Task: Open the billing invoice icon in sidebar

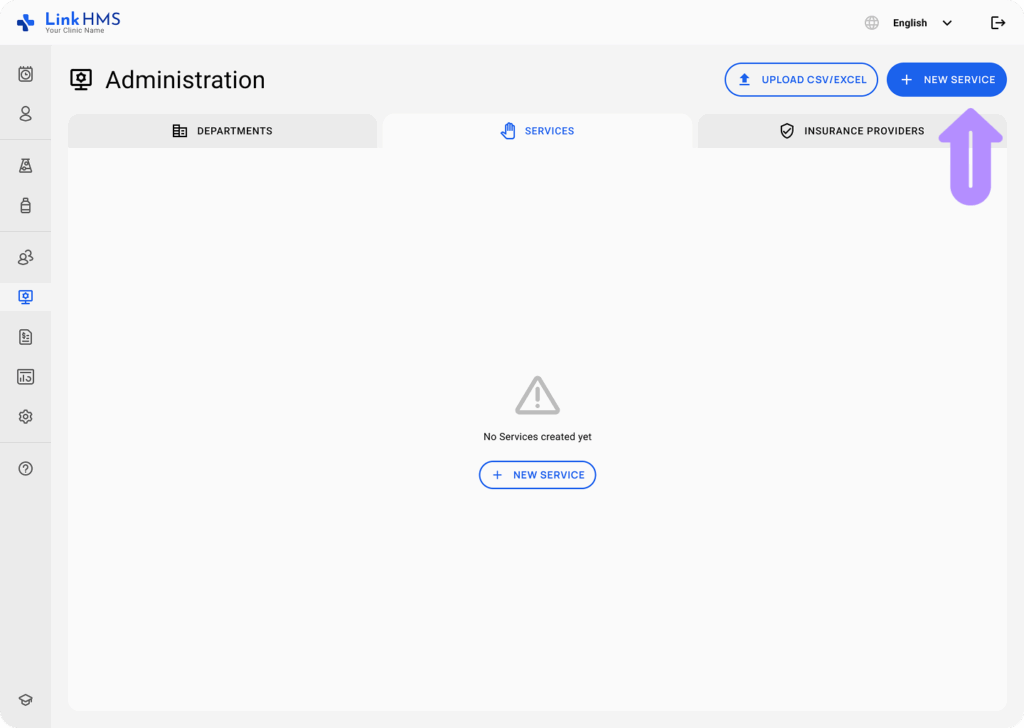Action: 25,337
